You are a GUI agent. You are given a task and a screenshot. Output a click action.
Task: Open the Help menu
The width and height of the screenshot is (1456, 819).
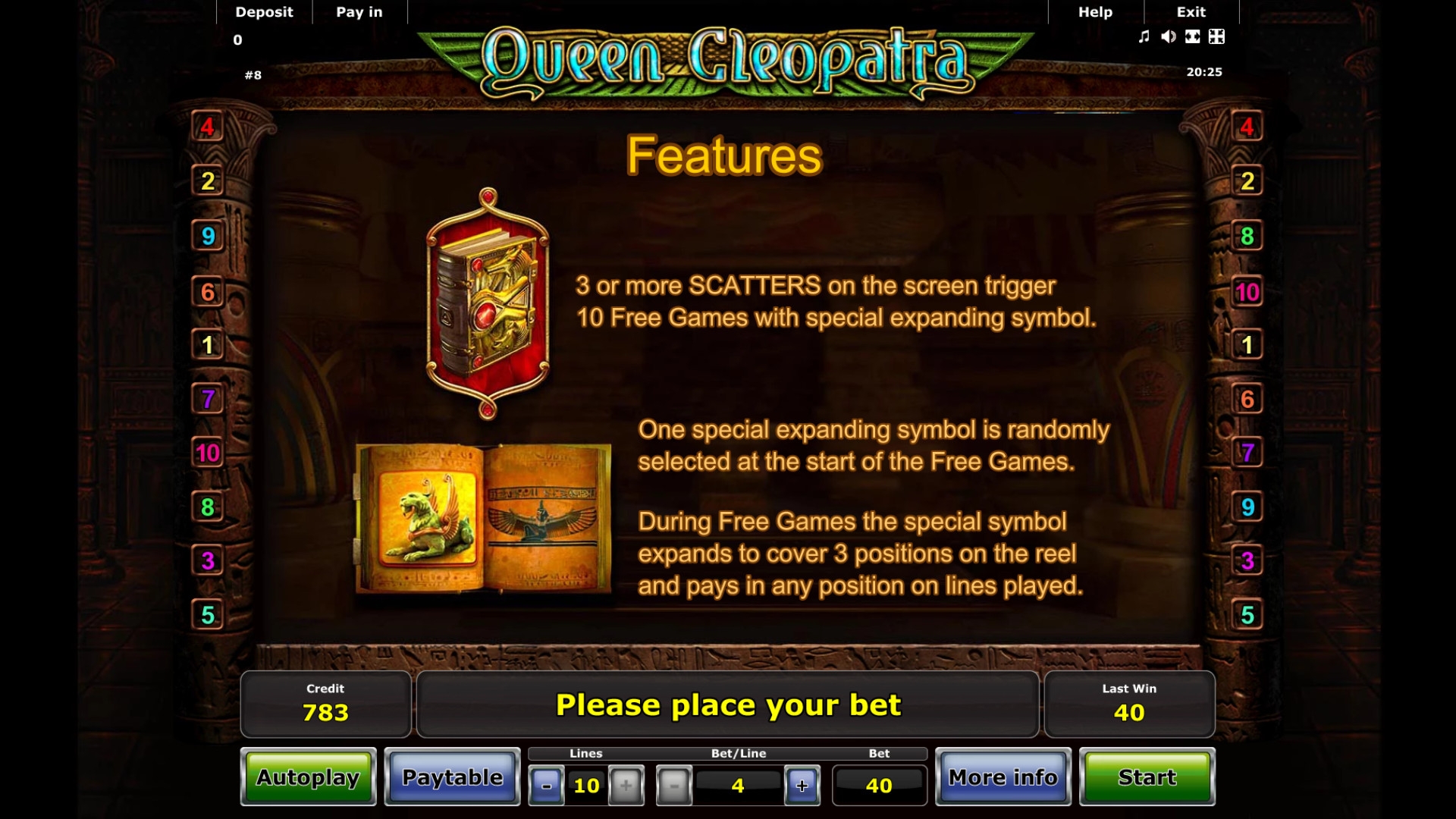pos(1095,12)
